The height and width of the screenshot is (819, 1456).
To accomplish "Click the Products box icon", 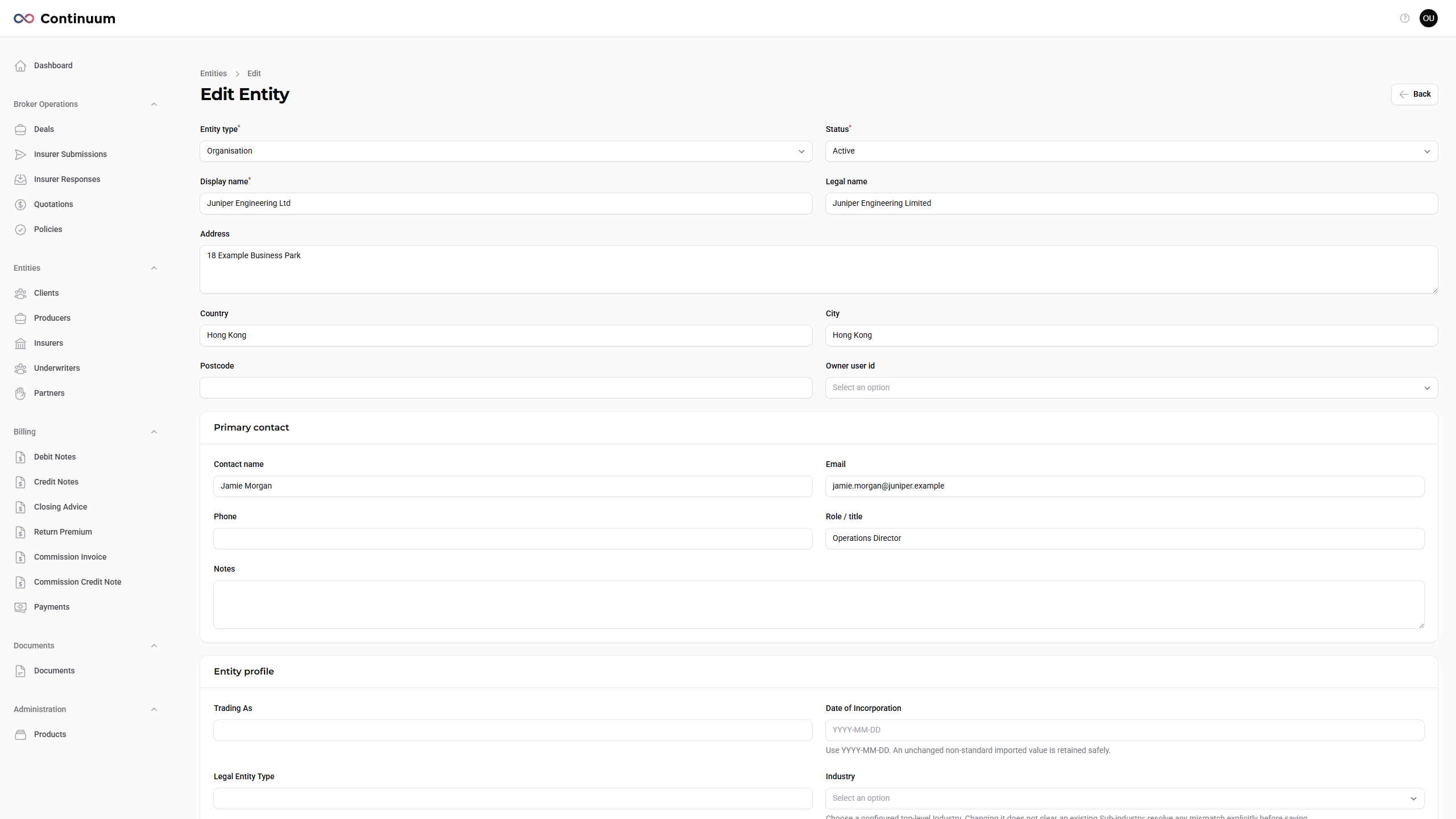I will pyautogui.click(x=20, y=735).
